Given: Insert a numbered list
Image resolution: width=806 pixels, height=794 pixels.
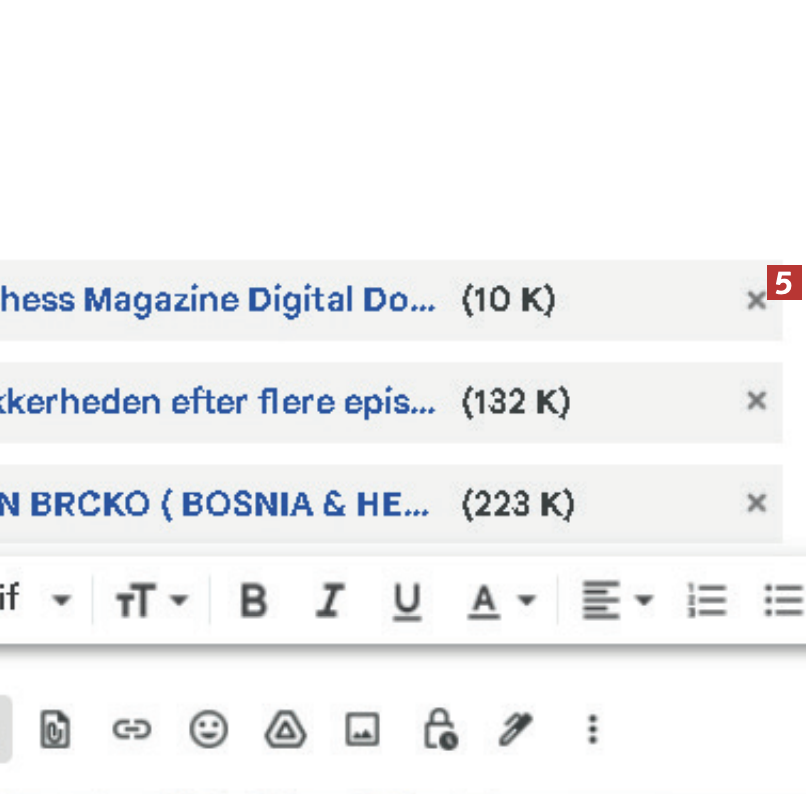Looking at the screenshot, I should tap(706, 601).
